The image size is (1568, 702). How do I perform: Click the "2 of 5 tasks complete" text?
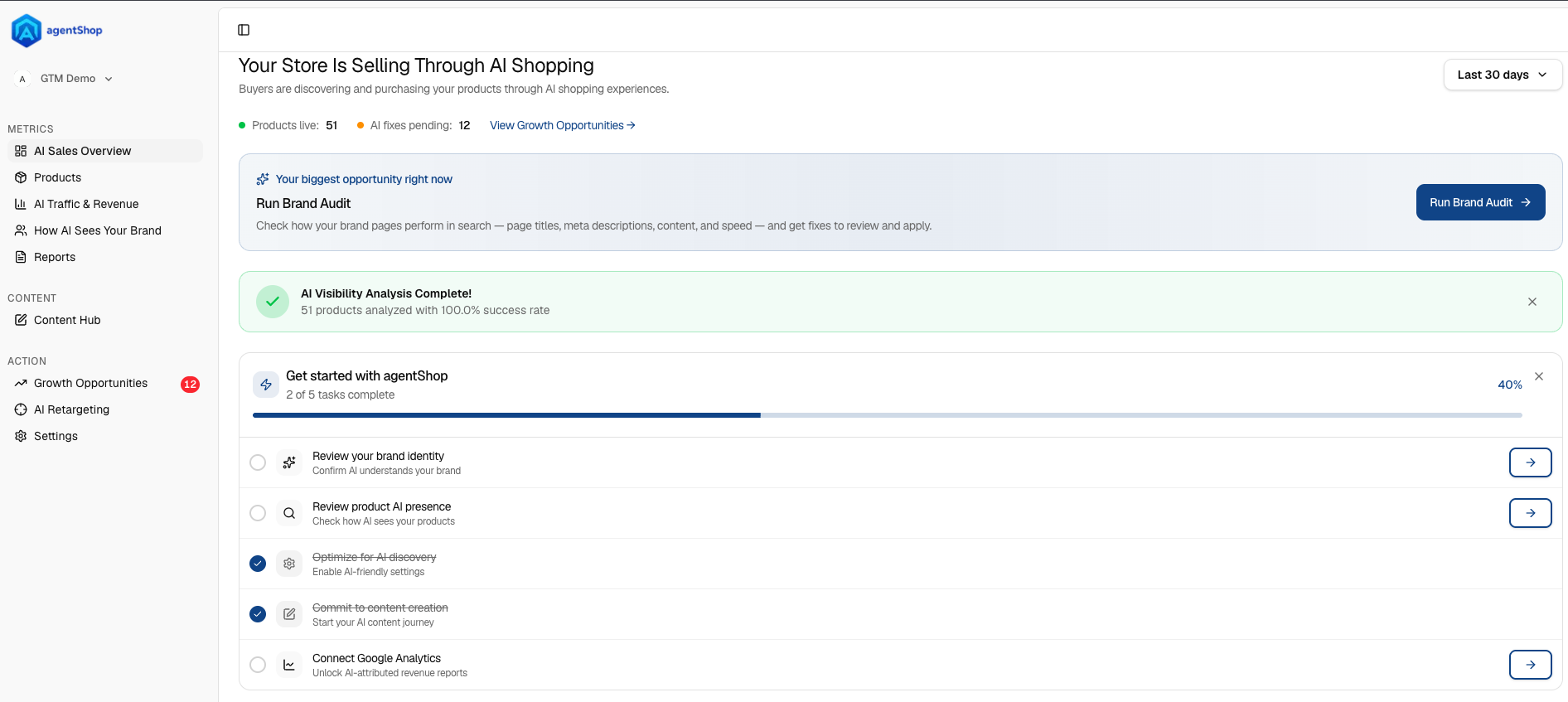point(340,395)
